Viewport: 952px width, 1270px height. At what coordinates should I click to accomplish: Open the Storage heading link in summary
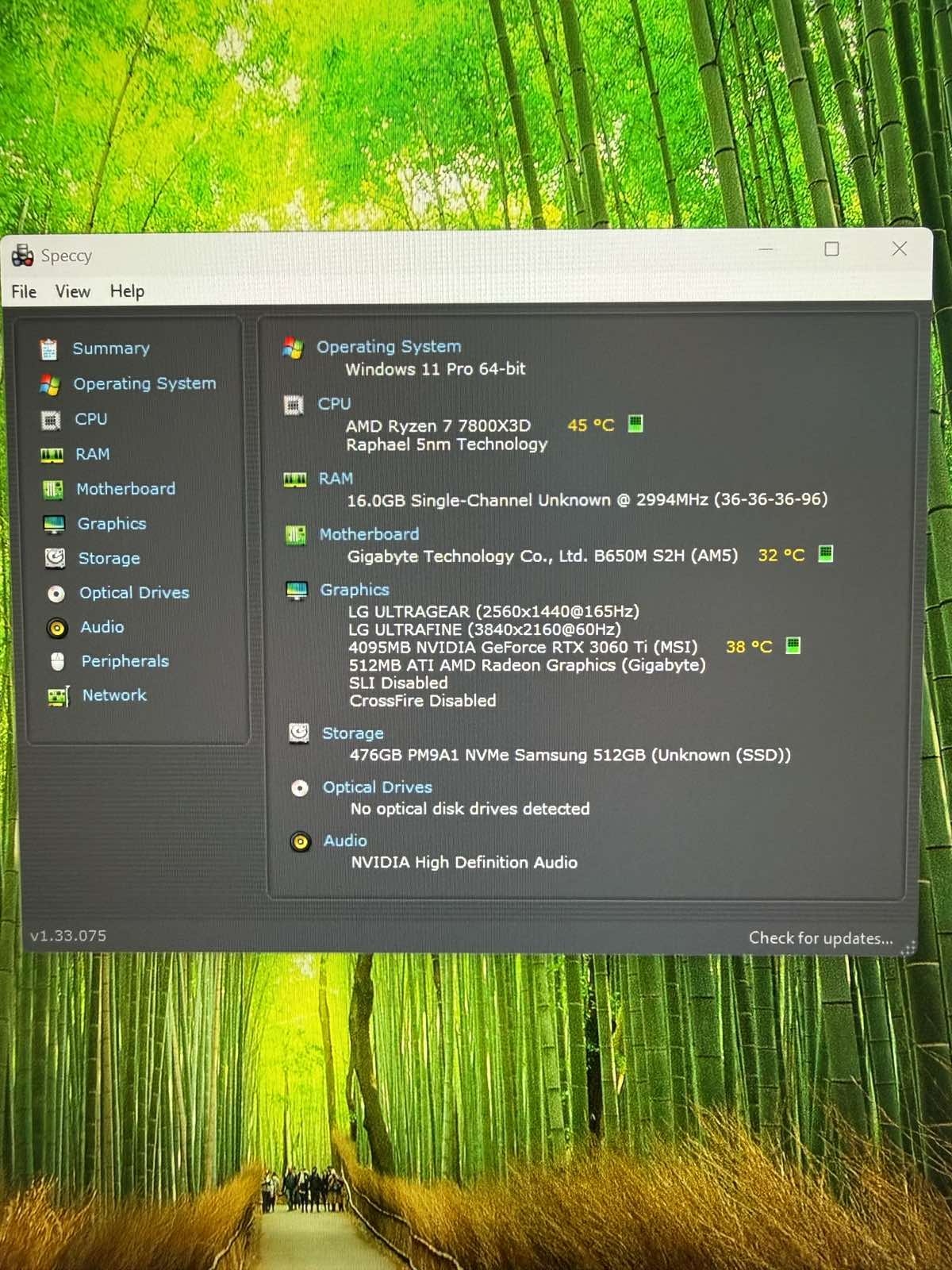click(353, 733)
